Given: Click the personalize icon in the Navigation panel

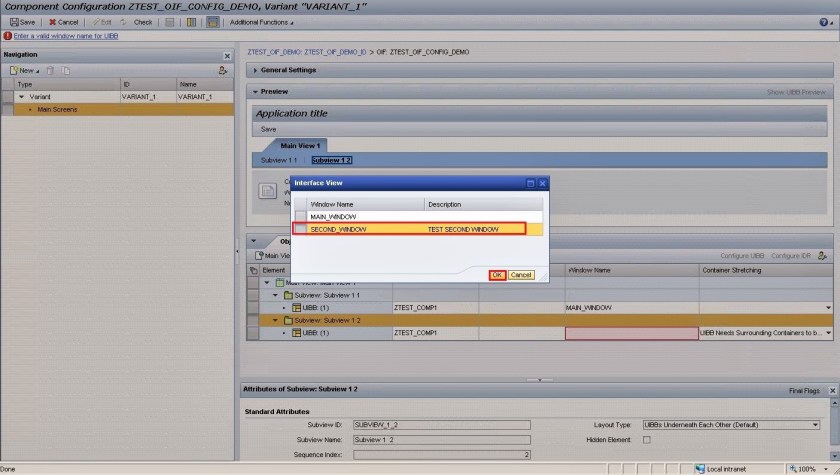Looking at the screenshot, I should 222,70.
